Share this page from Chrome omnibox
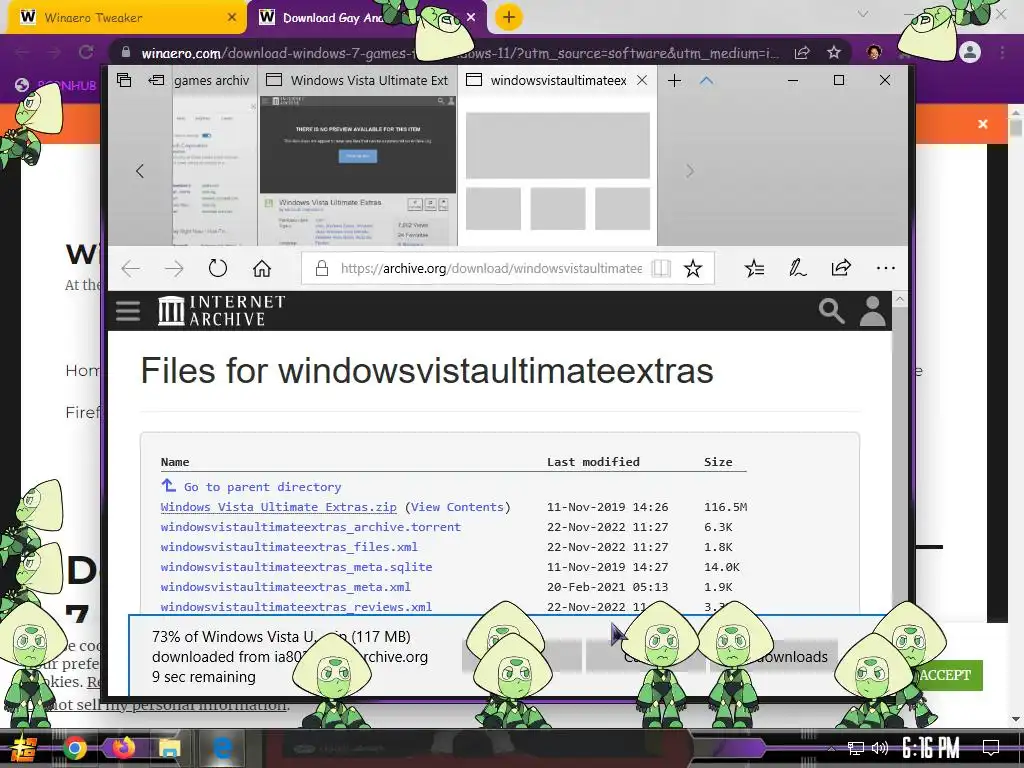Viewport: 1024px width, 768px height. [x=802, y=53]
